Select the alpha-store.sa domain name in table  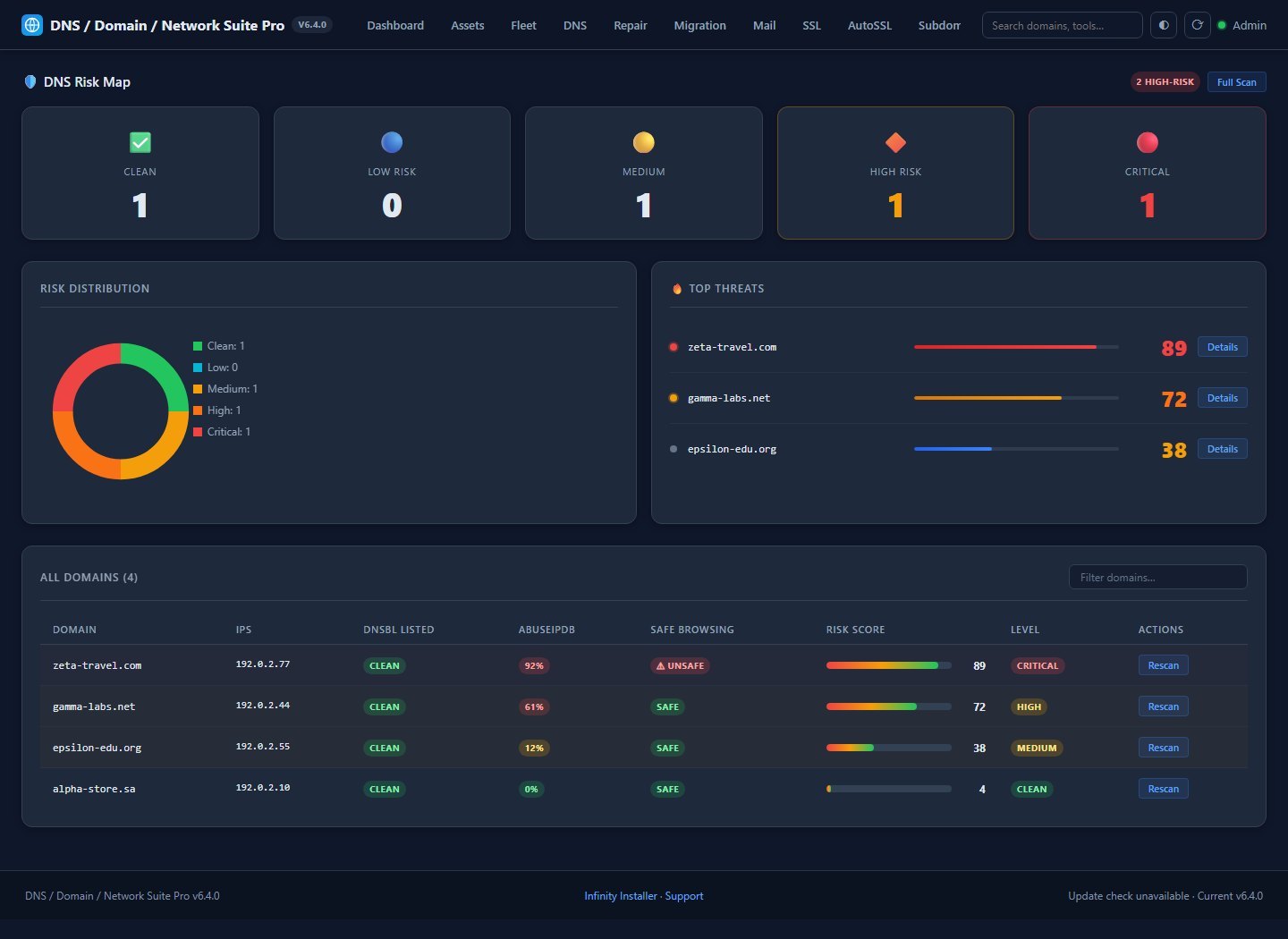pyautogui.click(x=94, y=789)
